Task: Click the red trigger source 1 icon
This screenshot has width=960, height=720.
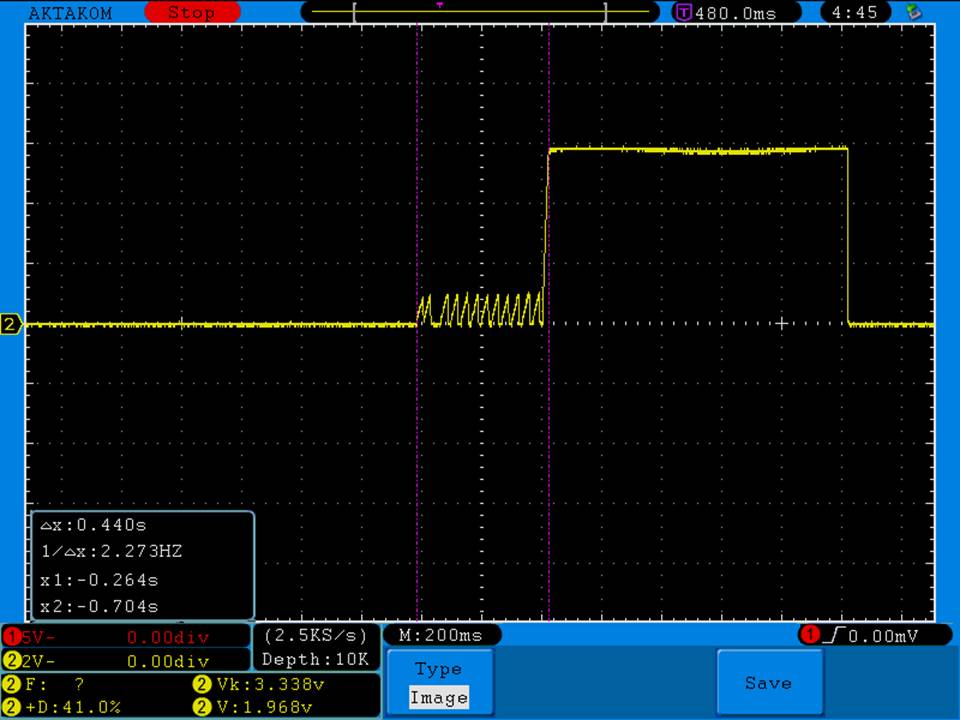Action: tap(809, 635)
